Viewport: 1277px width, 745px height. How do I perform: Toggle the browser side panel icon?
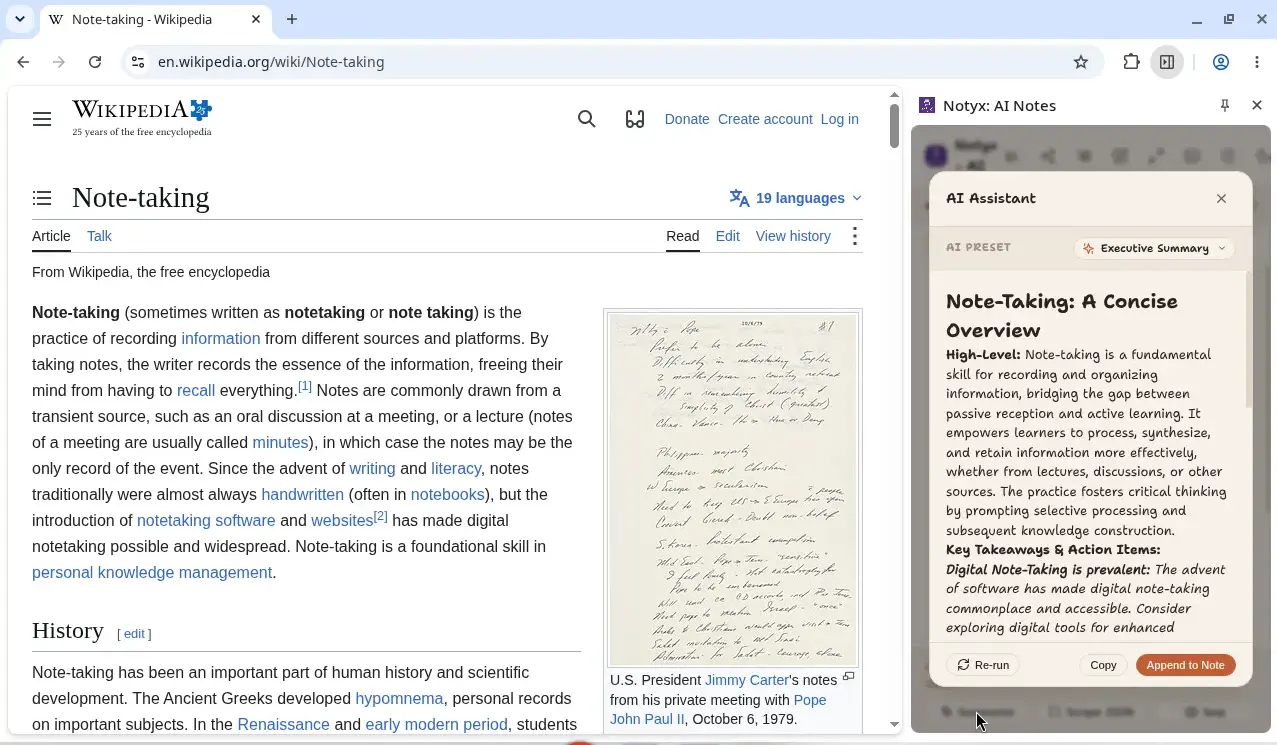(x=1167, y=62)
